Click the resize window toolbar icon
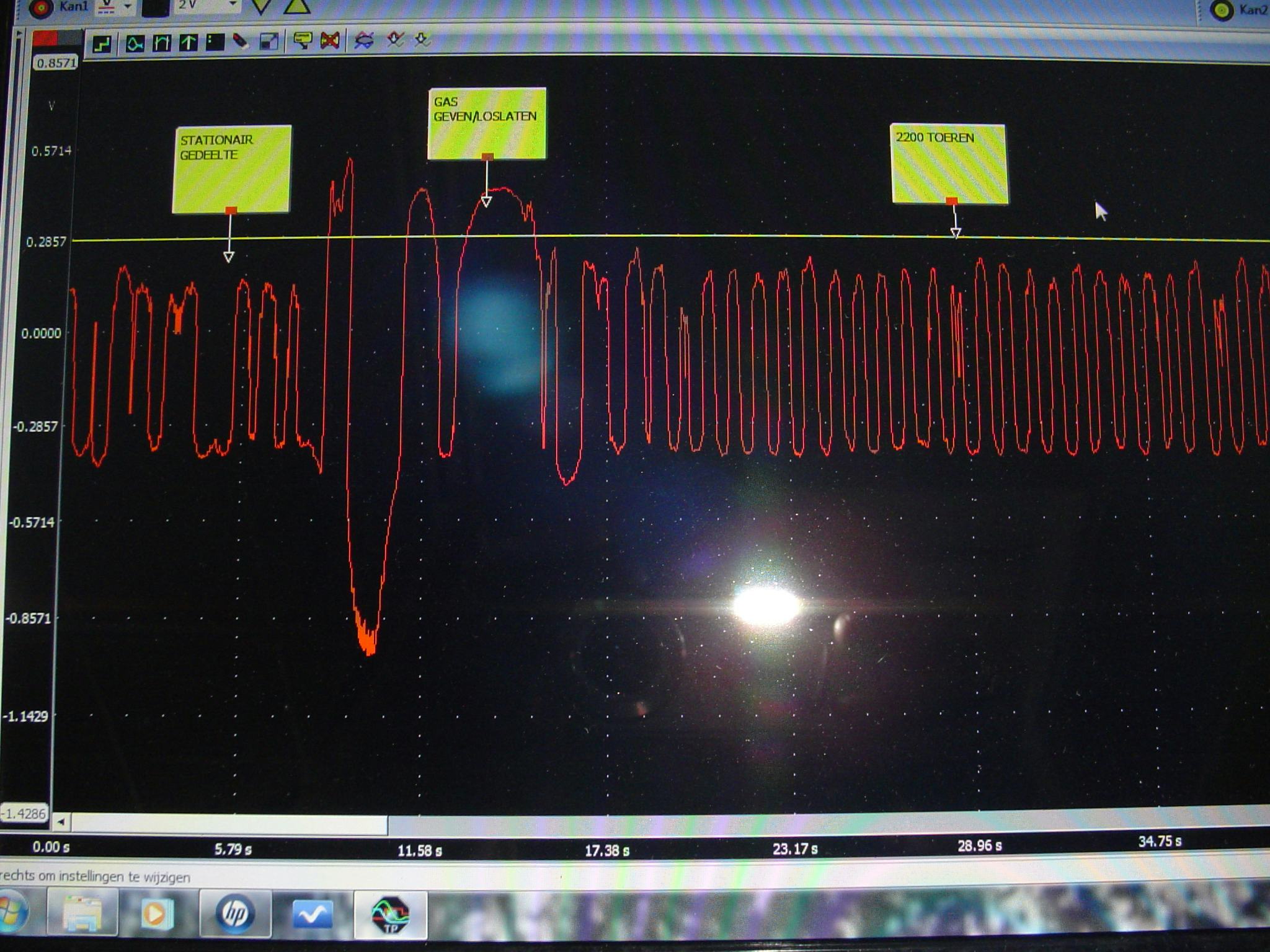 coord(269,42)
